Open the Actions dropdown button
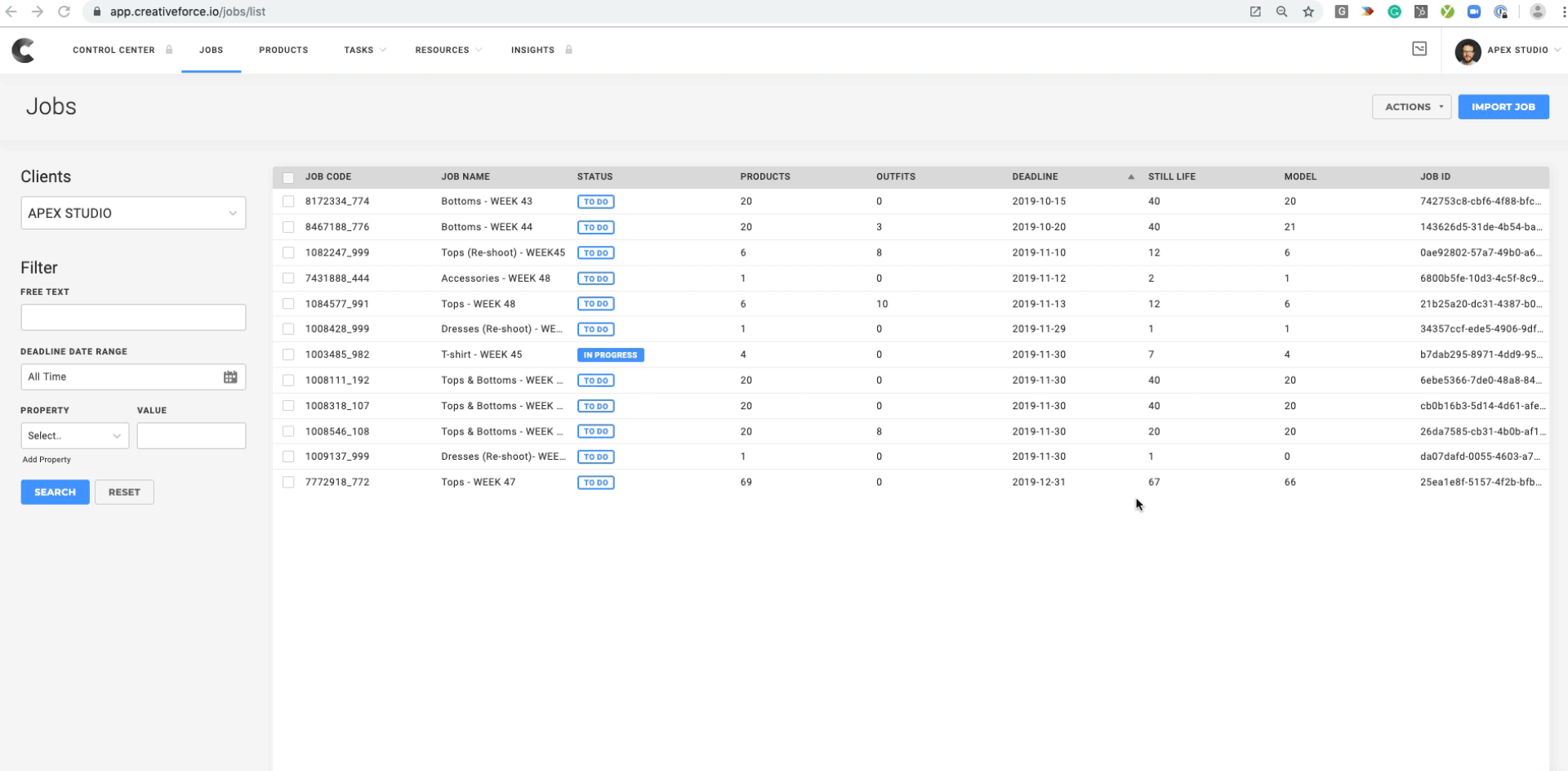 [1410, 107]
